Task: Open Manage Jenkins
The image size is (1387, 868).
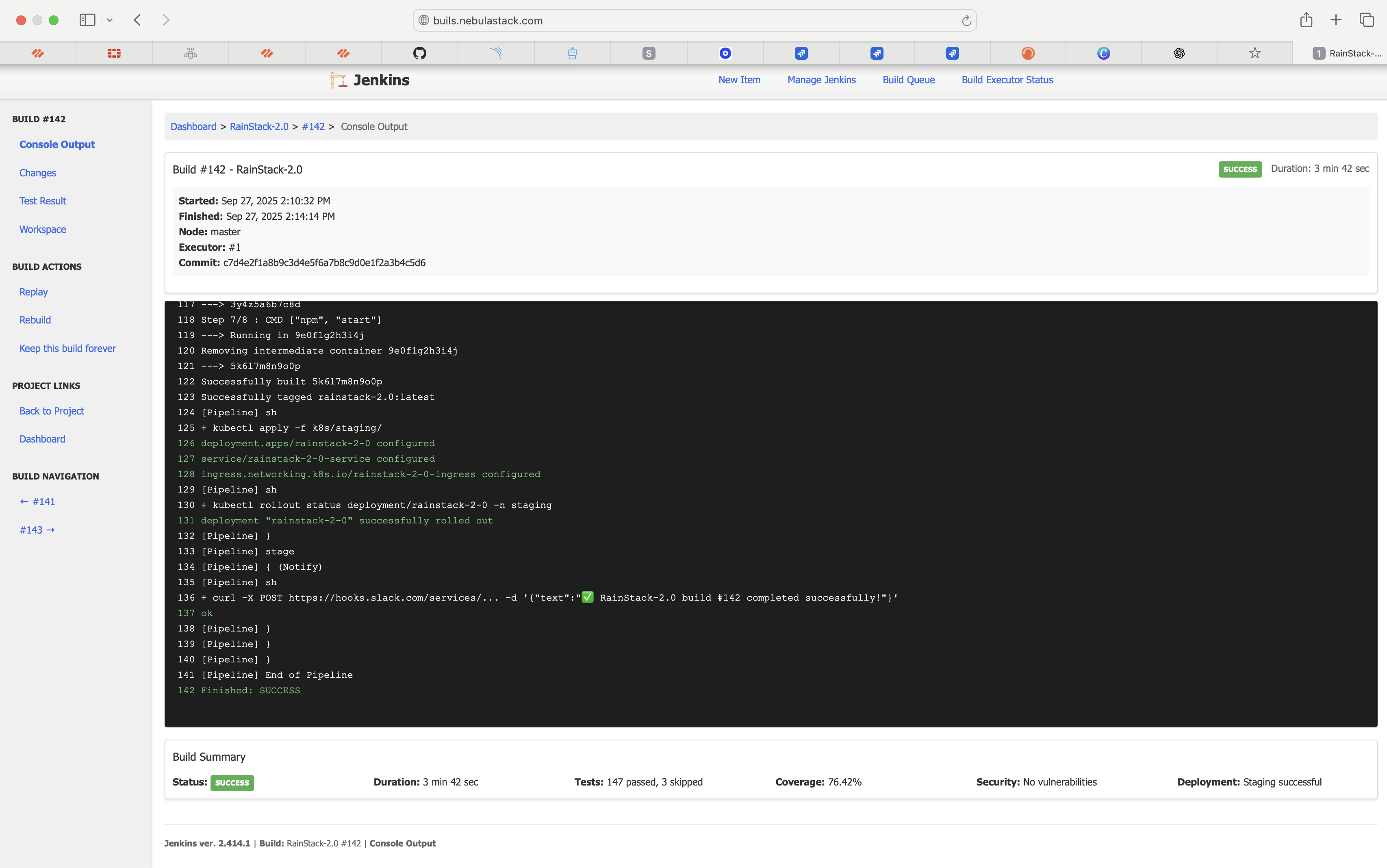Action: [821, 80]
